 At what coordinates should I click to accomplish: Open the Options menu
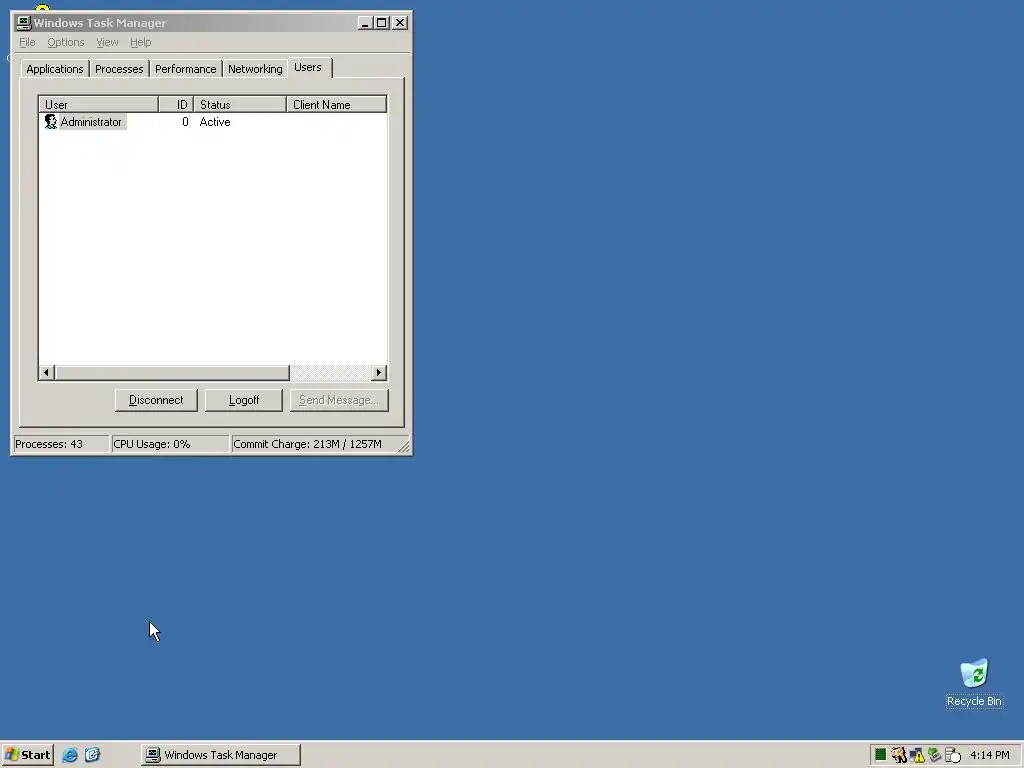tap(65, 42)
